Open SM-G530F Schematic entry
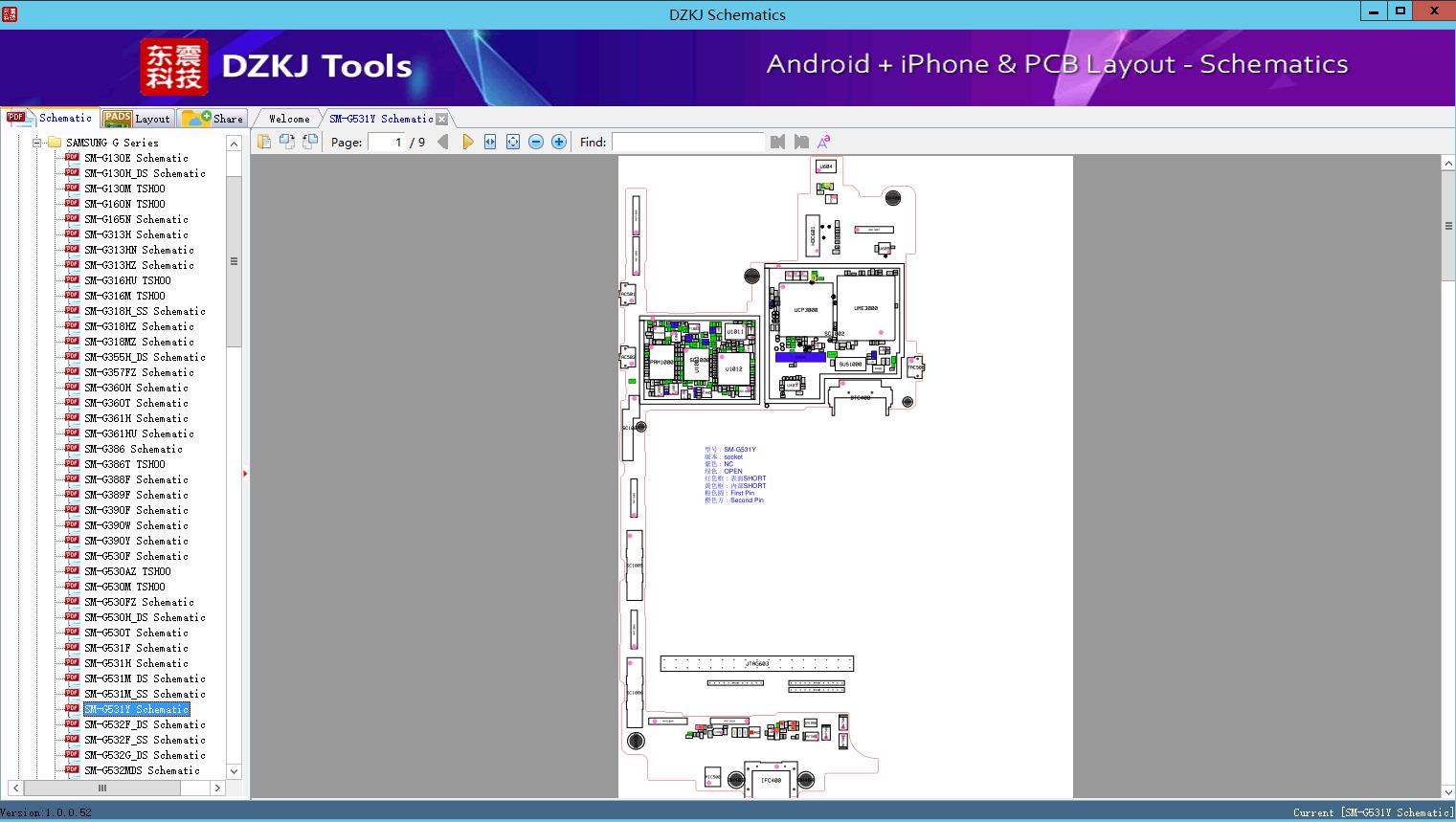Viewport: 1456px width, 822px height. pyautogui.click(x=136, y=556)
